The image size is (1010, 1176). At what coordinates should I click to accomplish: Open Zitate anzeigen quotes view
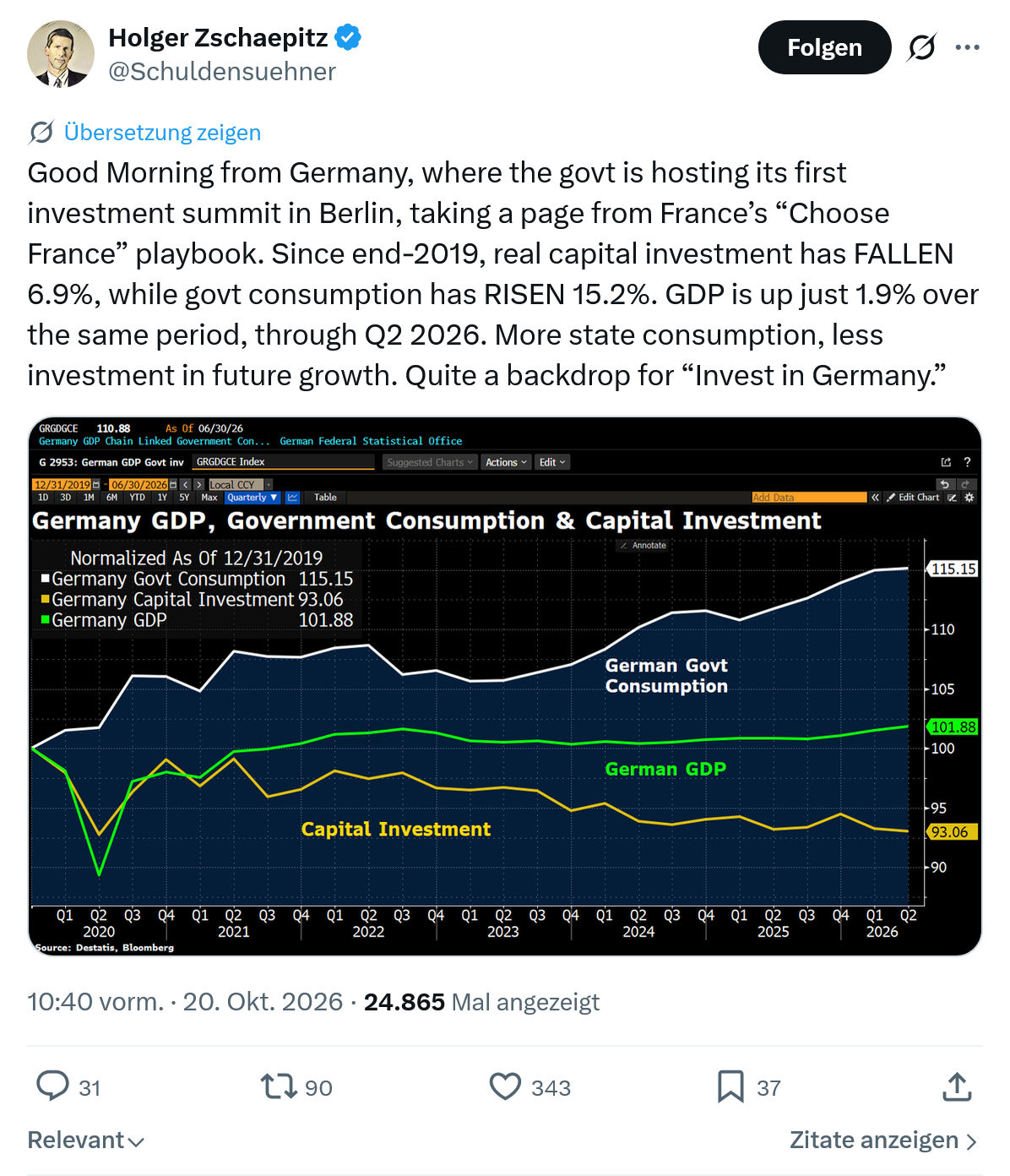(x=883, y=1141)
